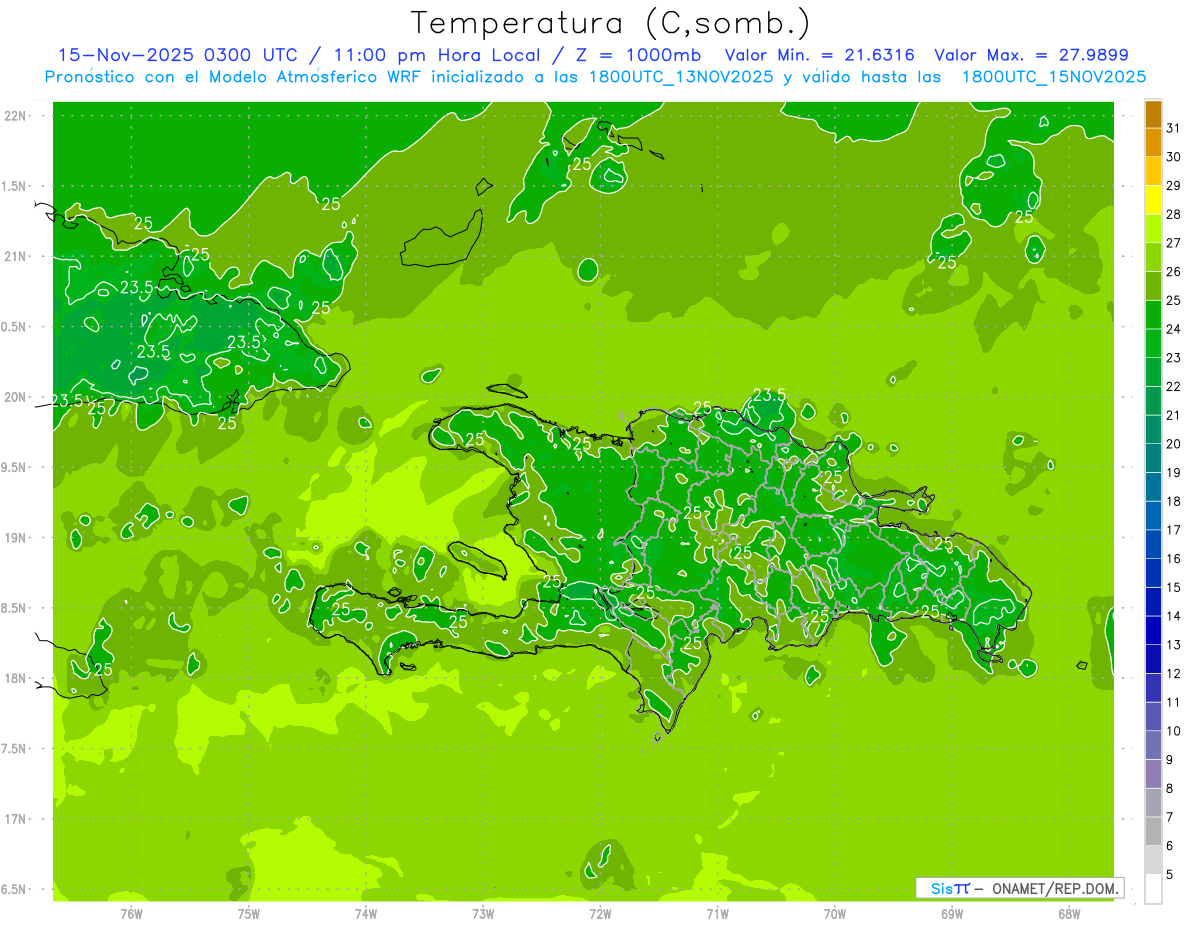Image resolution: width=1200 pixels, height=927 pixels.
Task: Click the '20' value on the color scale
Action: pos(1174,444)
